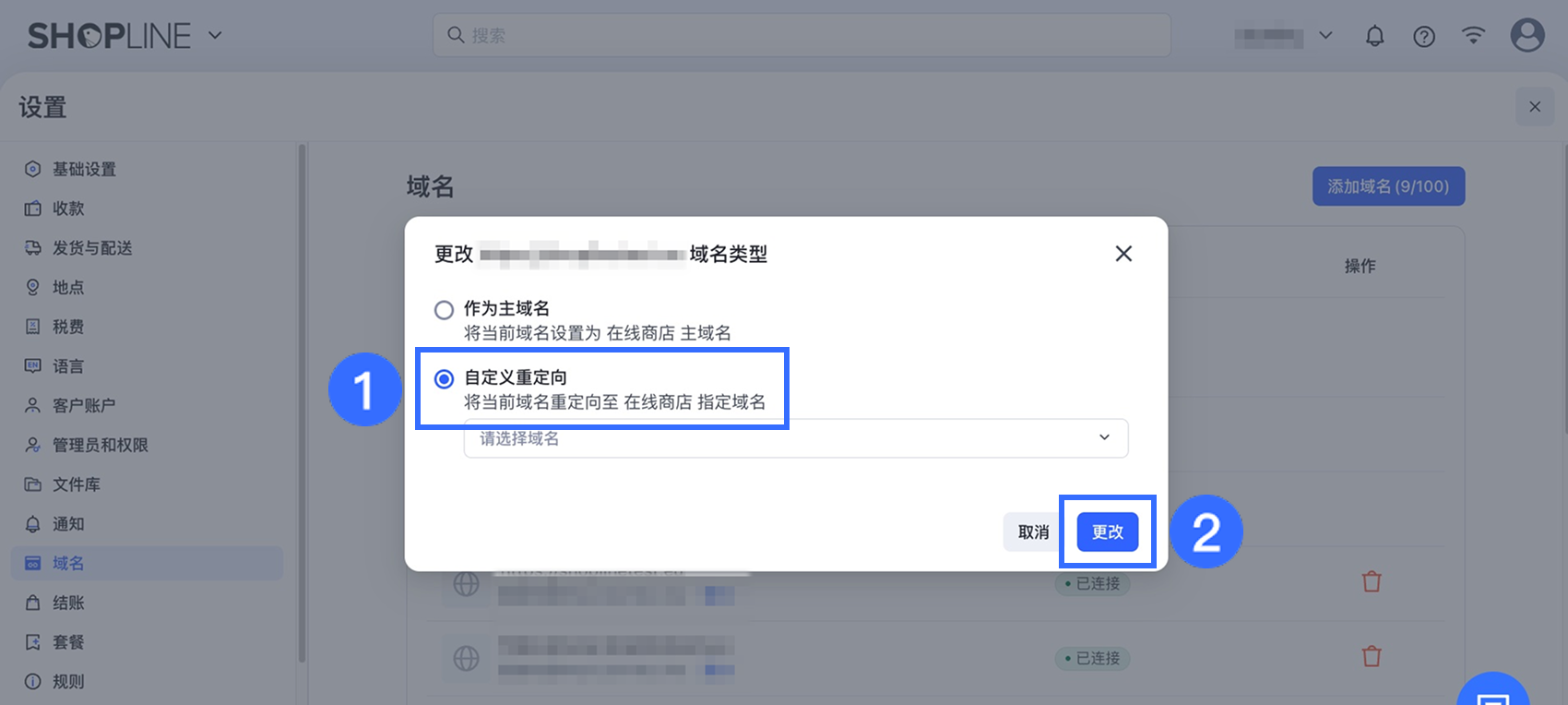Screen dimensions: 1568x705
Task: Open 客户账户 settings text
Action: point(84,405)
